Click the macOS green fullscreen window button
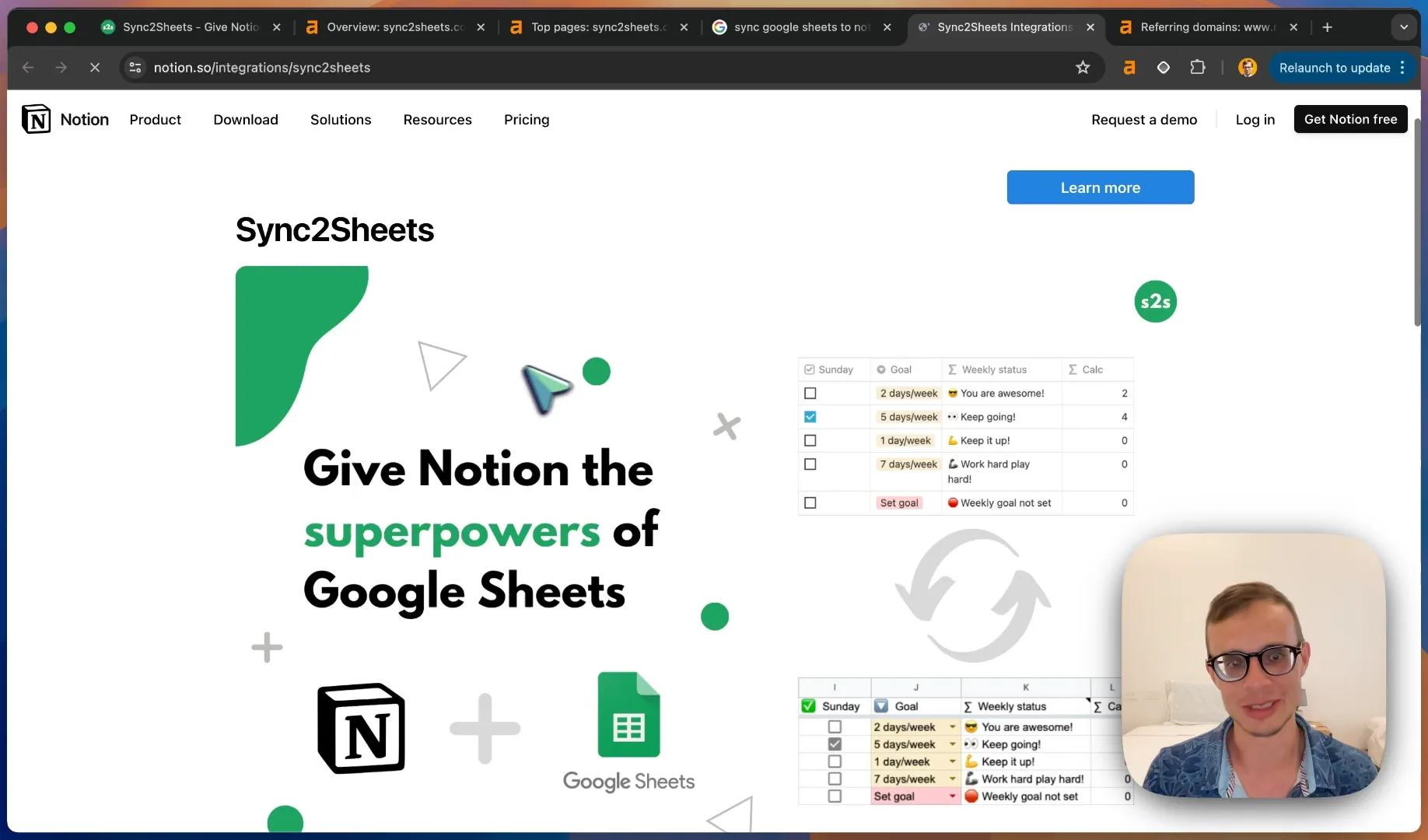Screen dimensions: 1428x840 69,27
